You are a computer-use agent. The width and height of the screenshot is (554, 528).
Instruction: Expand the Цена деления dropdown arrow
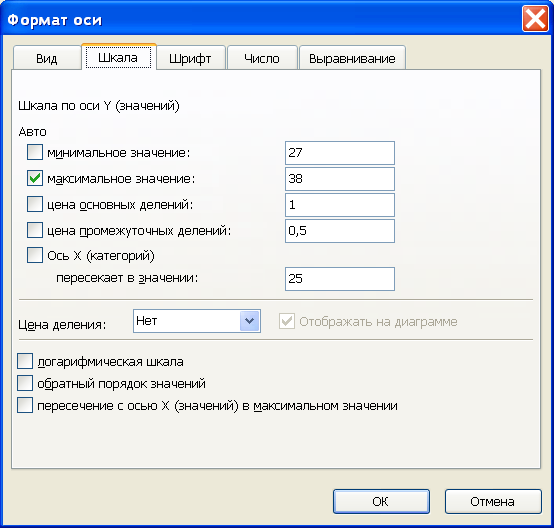(249, 321)
